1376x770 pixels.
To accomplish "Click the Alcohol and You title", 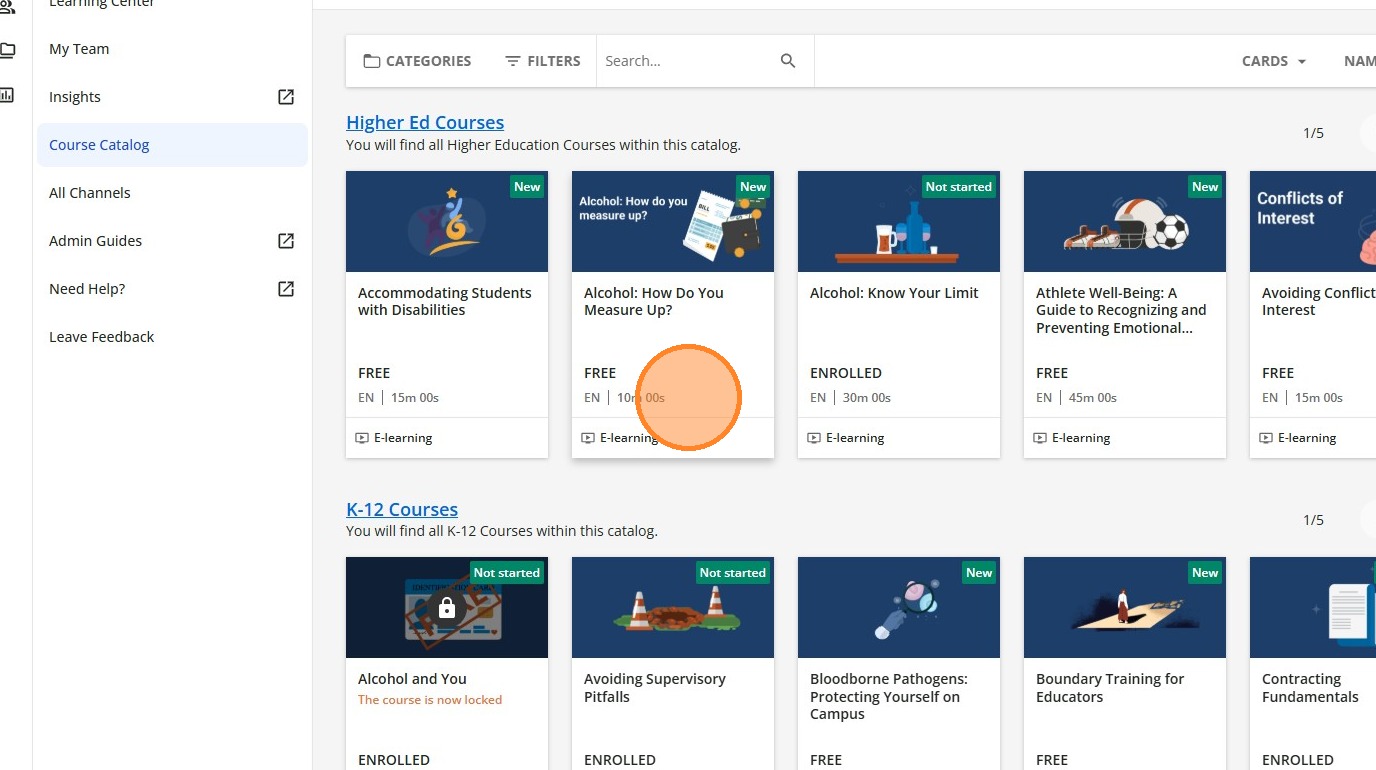I will [412, 679].
